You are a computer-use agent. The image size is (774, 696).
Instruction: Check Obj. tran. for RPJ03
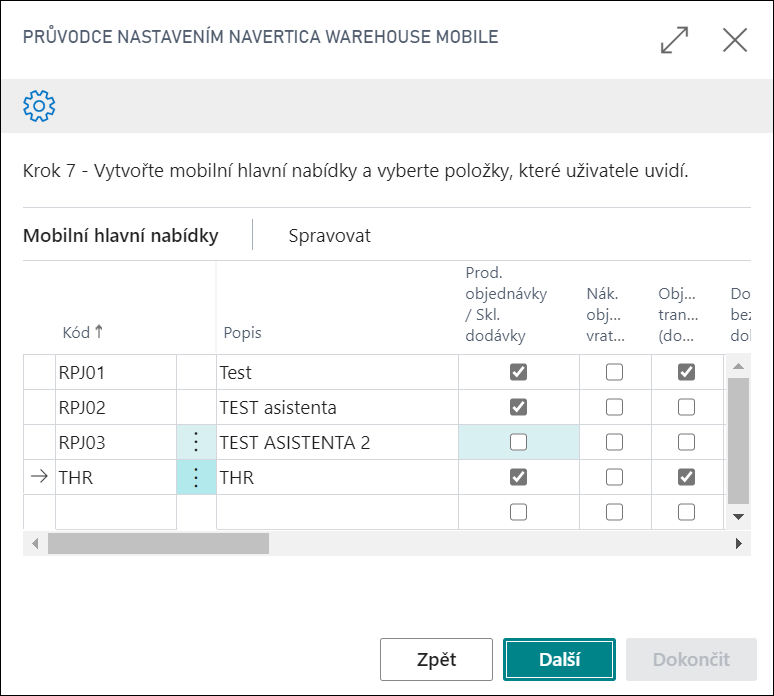coord(686,442)
